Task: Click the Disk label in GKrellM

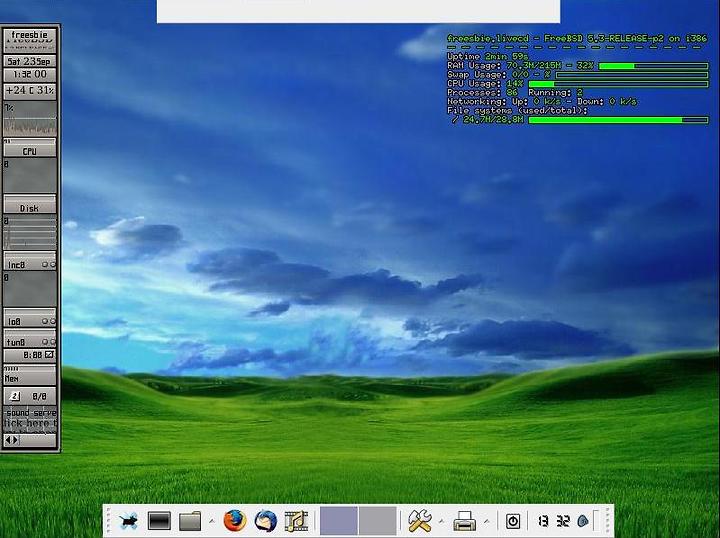Action: [29, 208]
